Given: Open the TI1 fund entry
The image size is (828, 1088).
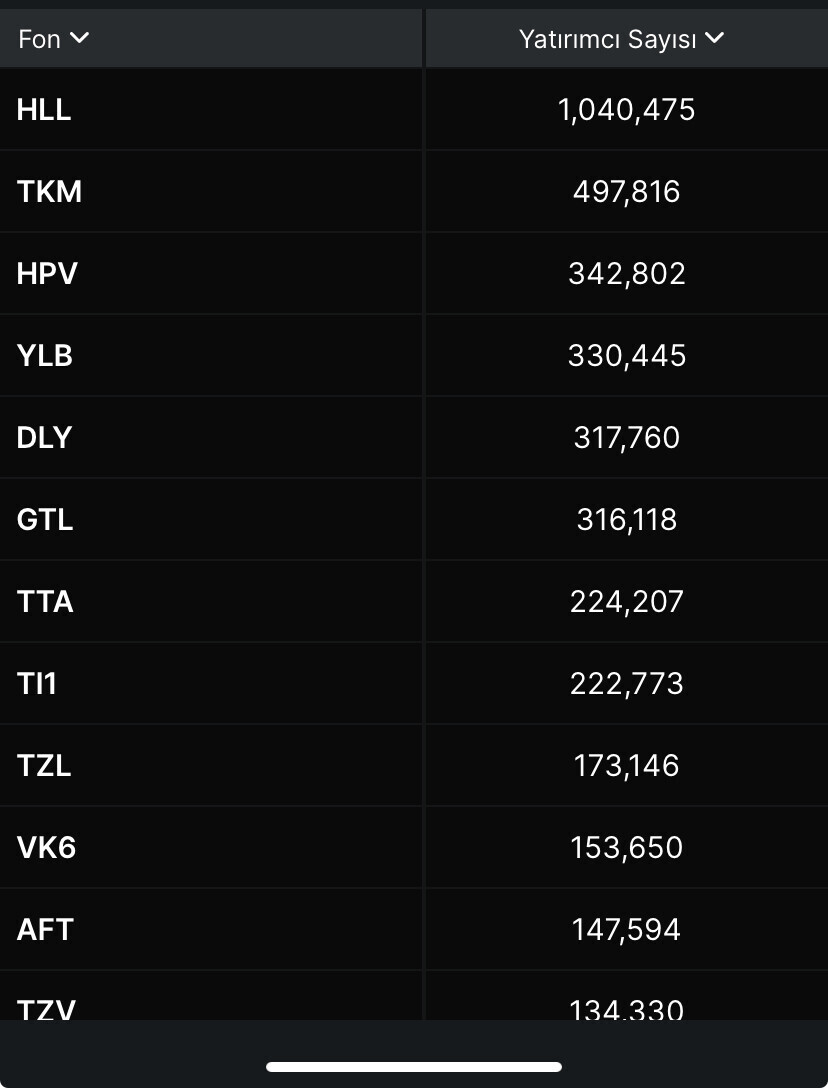Looking at the screenshot, I should [x=37, y=684].
